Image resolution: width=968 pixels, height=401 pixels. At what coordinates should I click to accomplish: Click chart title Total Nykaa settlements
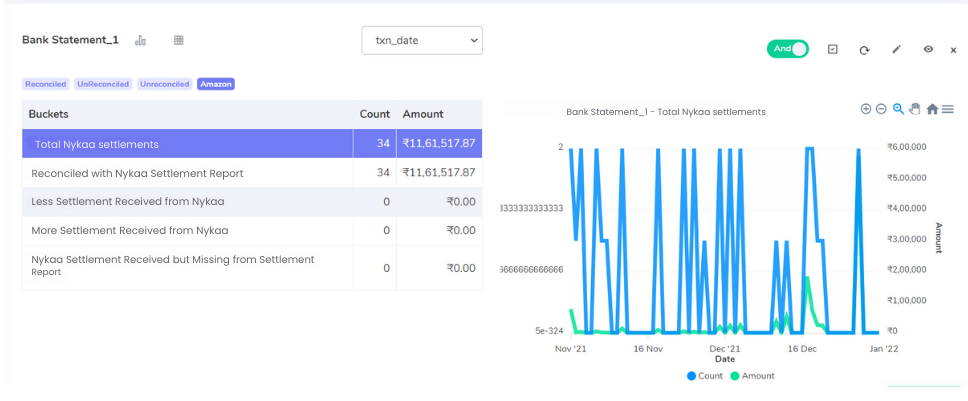[x=666, y=112]
